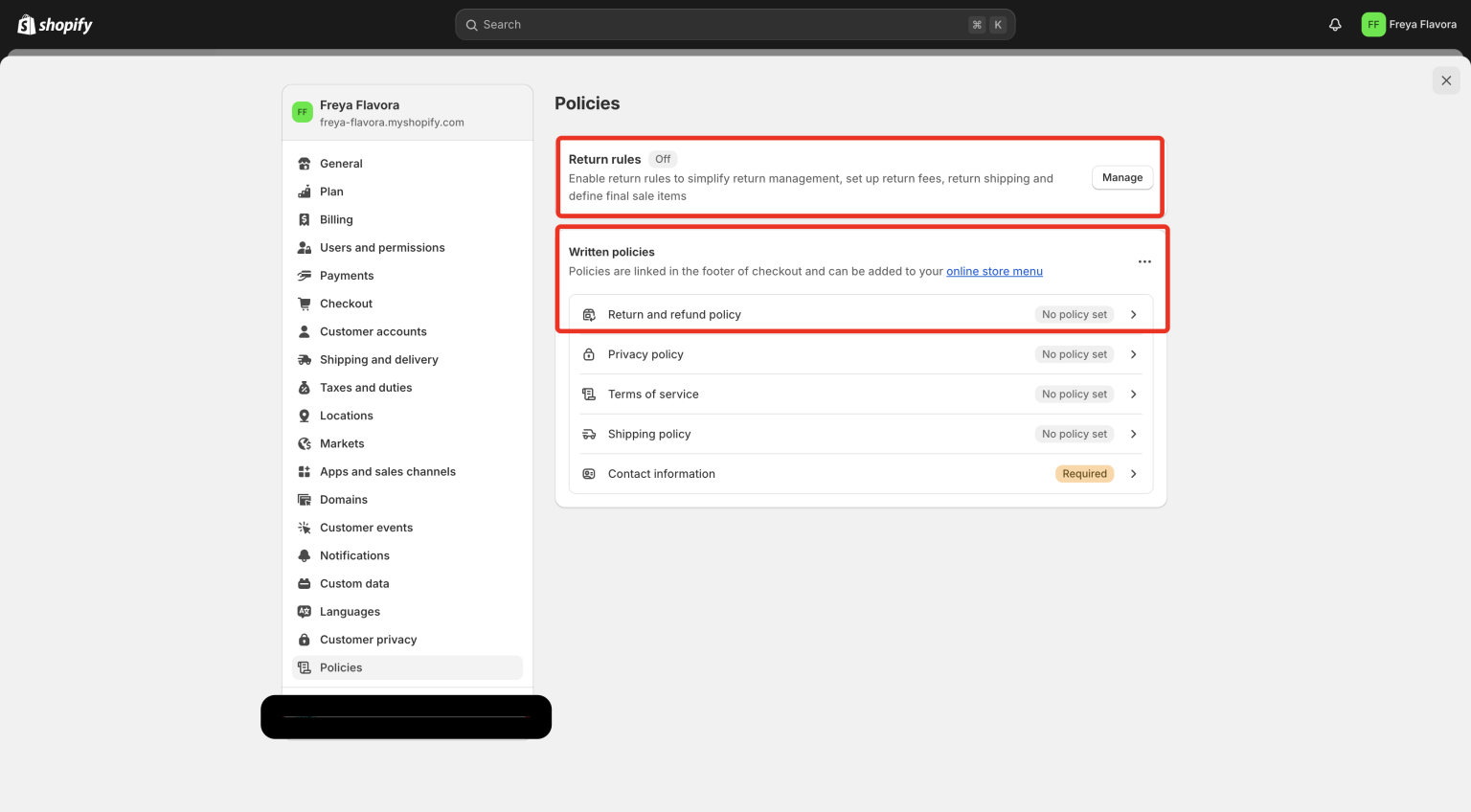
Task: Open the Users and permissions icon
Action: click(304, 247)
